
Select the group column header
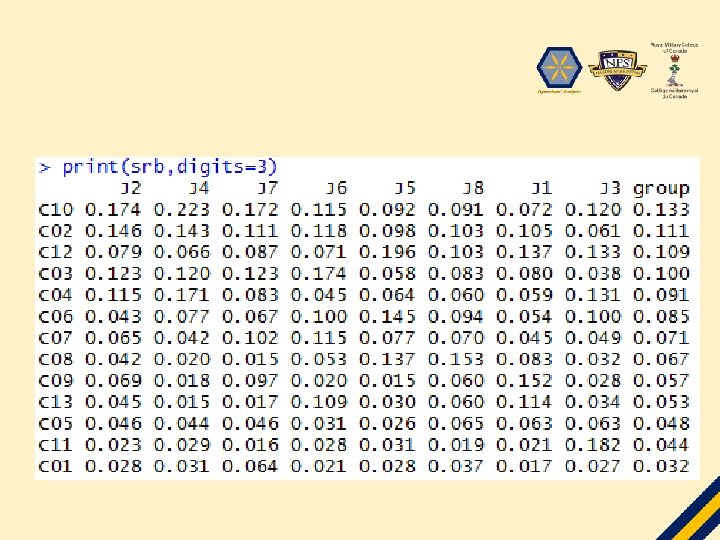(661, 189)
